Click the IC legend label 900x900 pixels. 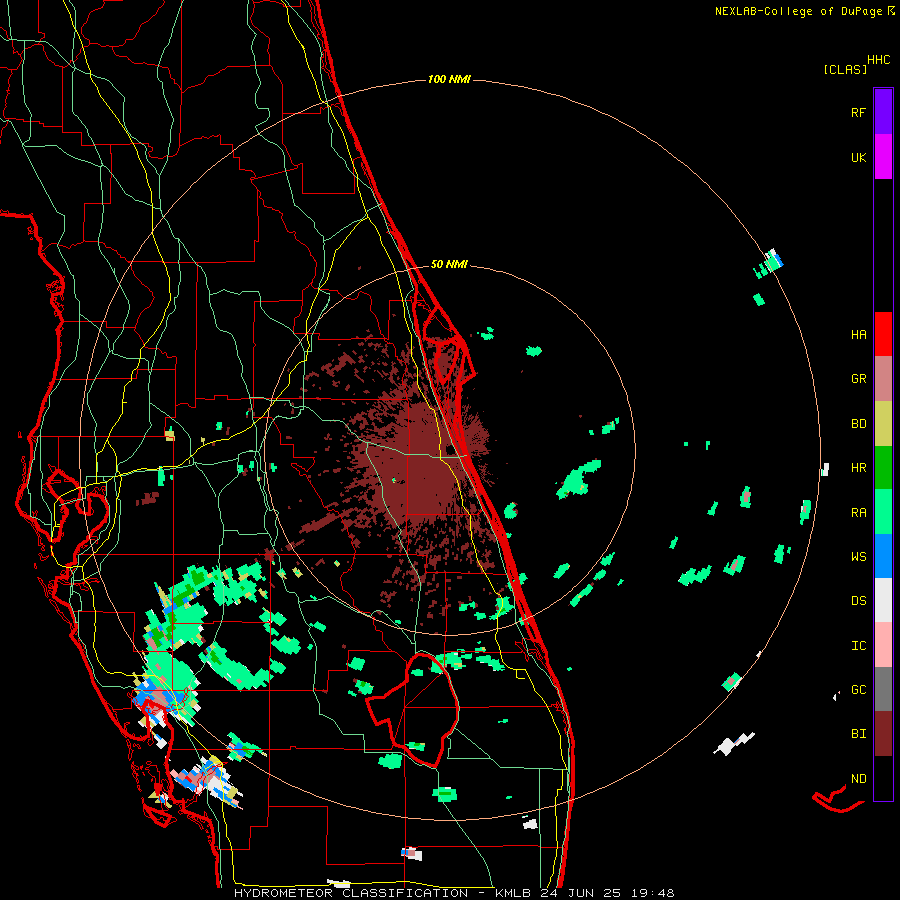click(858, 646)
